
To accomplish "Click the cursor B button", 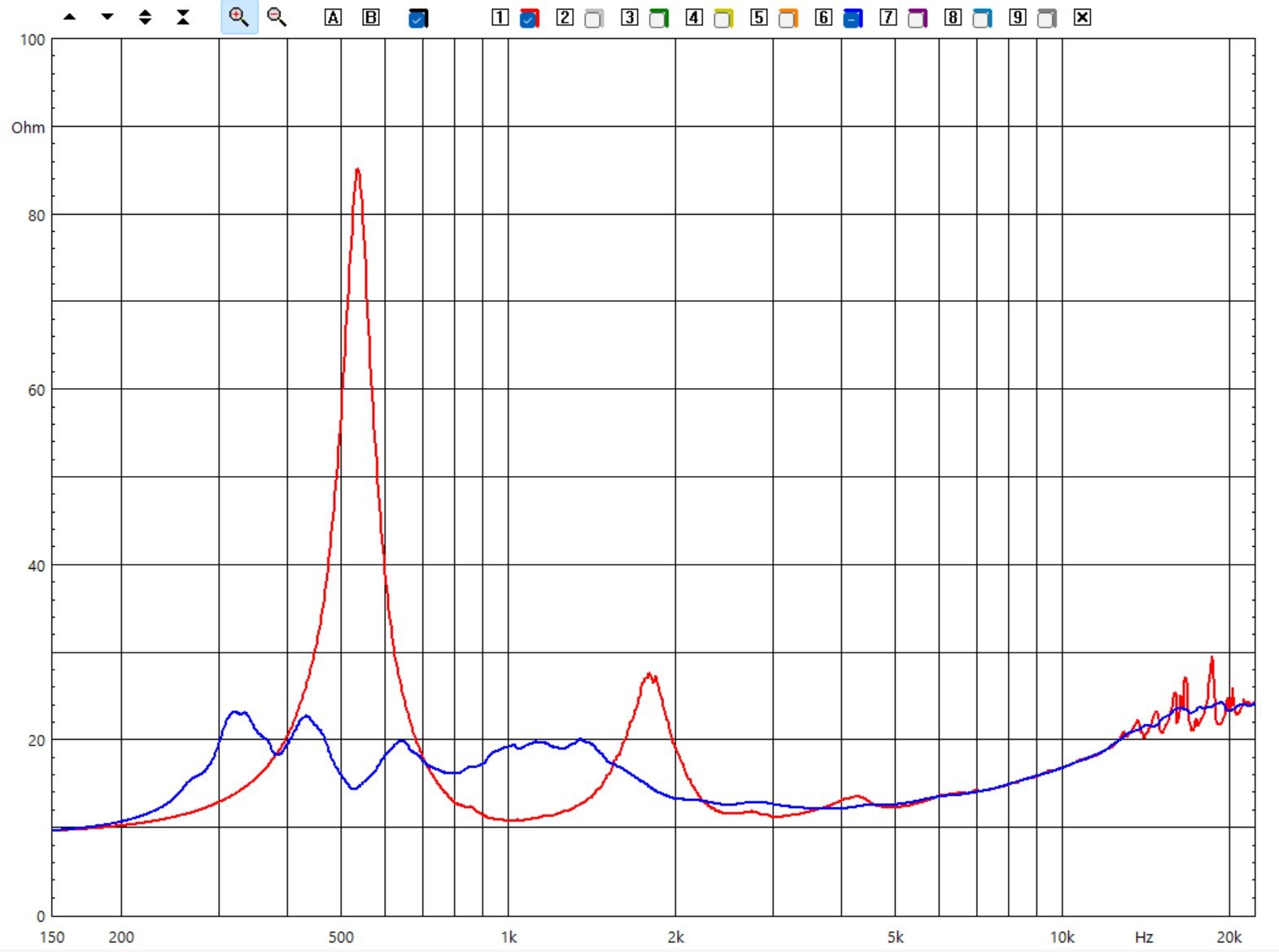I will [x=371, y=17].
